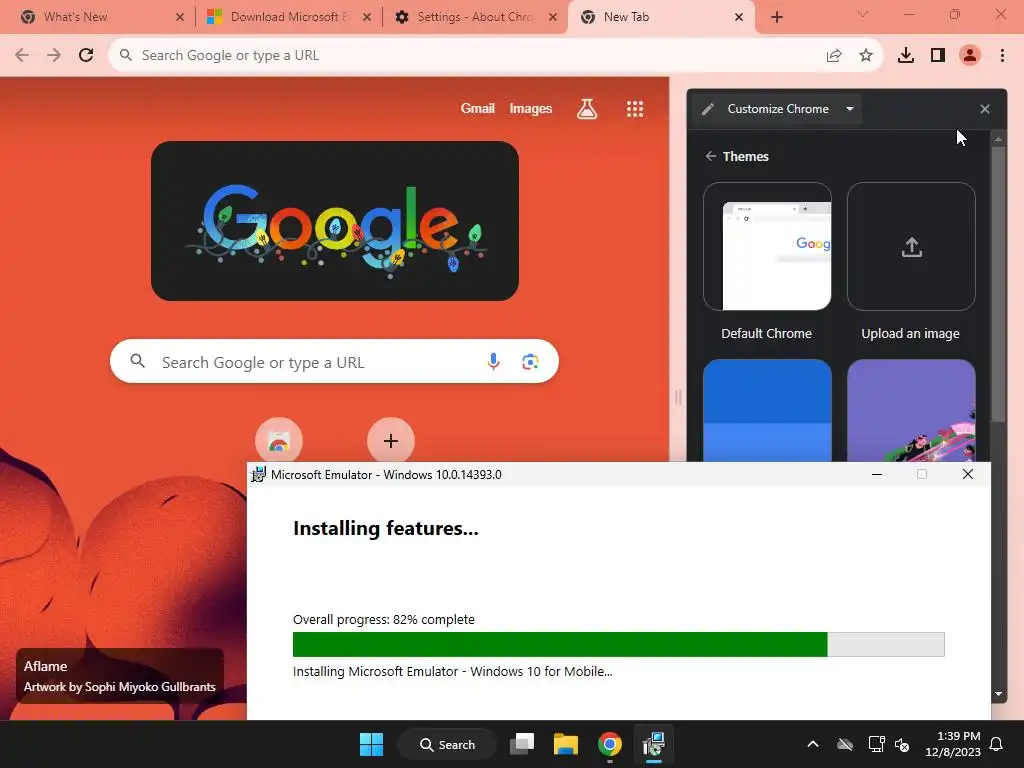The image size is (1024, 768).
Task: Reload the current page
Action: click(86, 56)
